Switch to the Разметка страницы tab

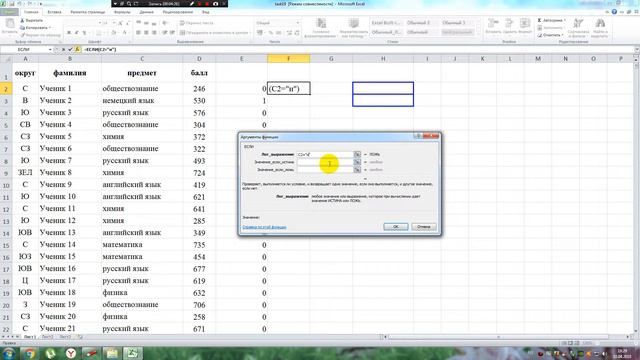pyautogui.click(x=88, y=12)
